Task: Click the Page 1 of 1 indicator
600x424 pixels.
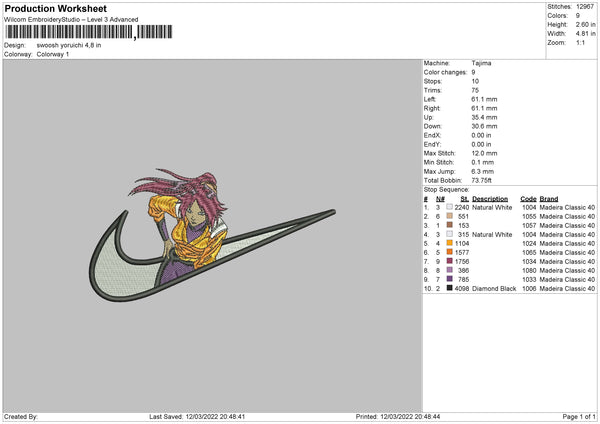Action: pos(579,416)
